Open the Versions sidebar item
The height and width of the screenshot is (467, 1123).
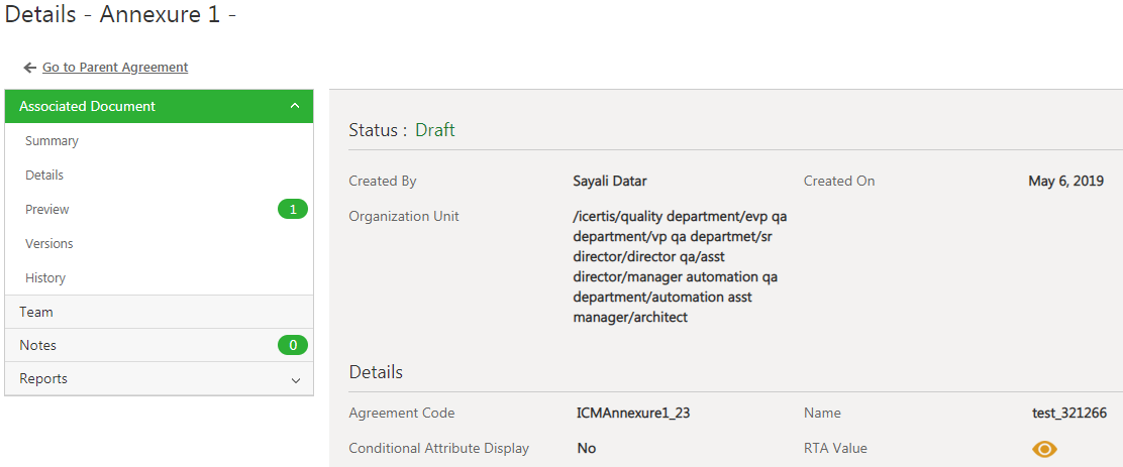tap(49, 244)
